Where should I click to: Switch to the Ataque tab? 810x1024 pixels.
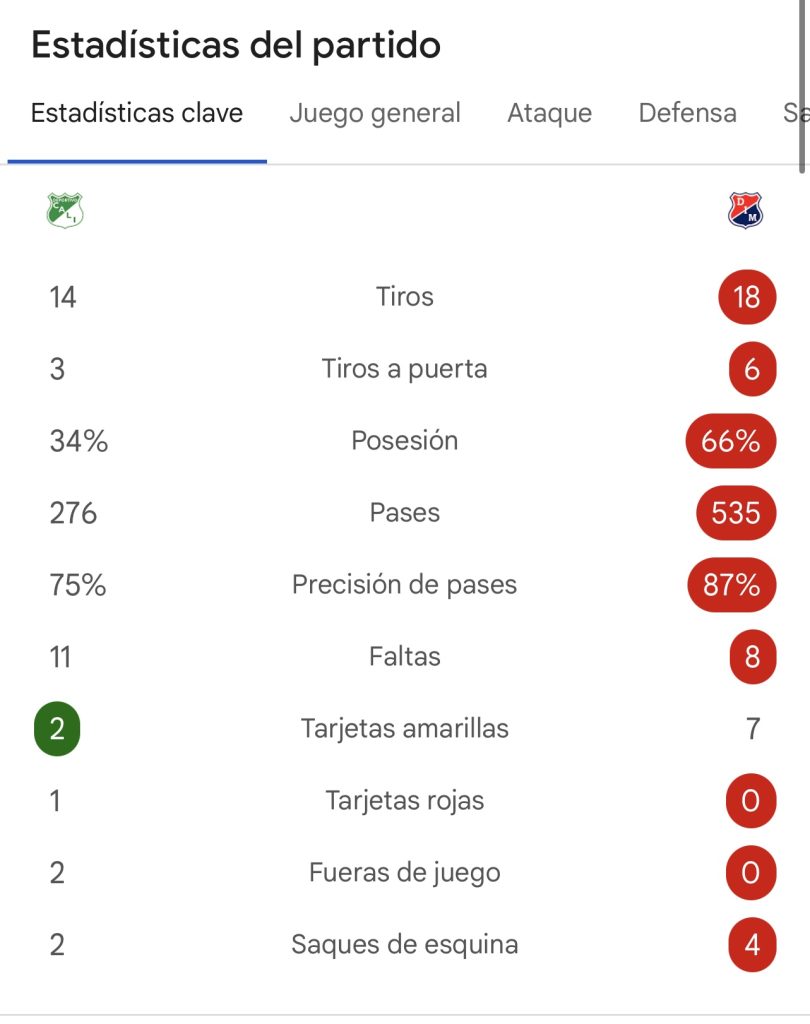pos(549,114)
